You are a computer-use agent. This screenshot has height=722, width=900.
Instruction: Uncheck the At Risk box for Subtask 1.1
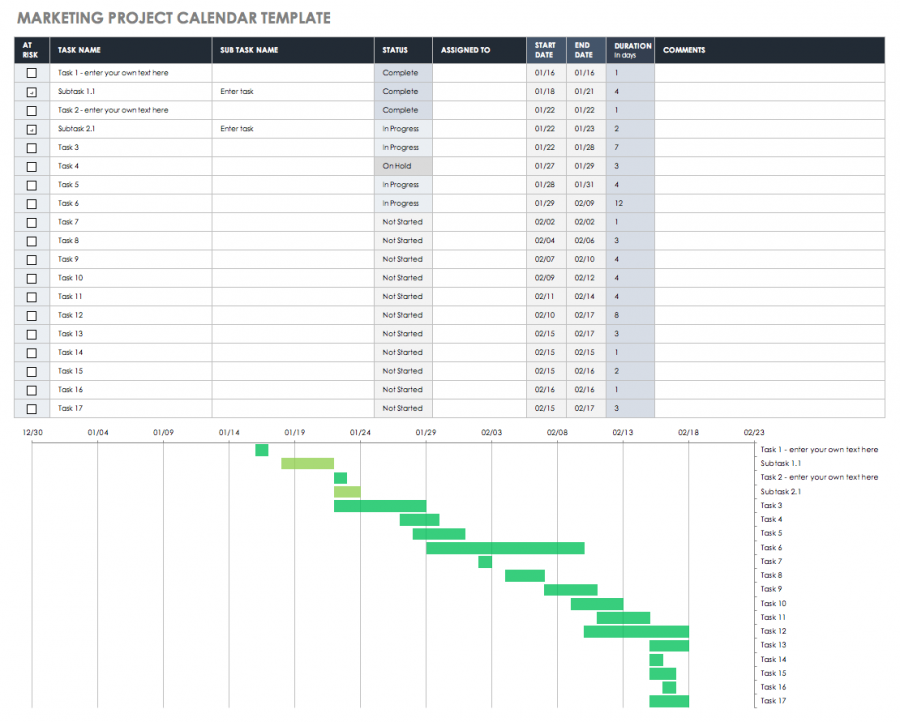(x=31, y=91)
